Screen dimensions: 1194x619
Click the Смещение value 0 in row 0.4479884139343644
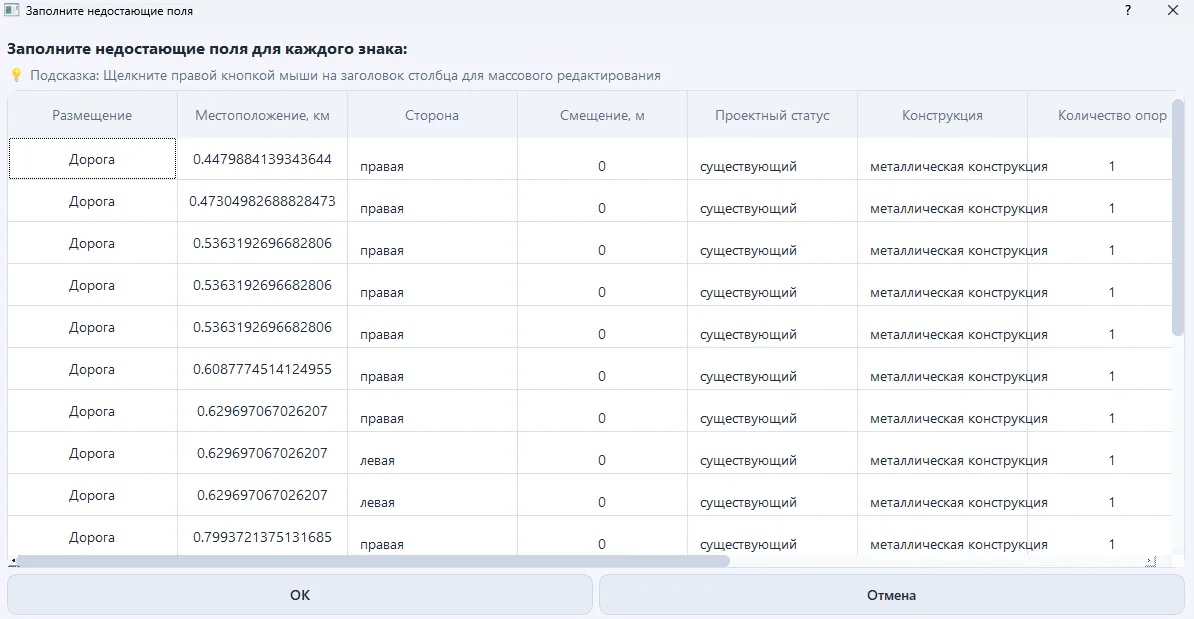tap(602, 166)
